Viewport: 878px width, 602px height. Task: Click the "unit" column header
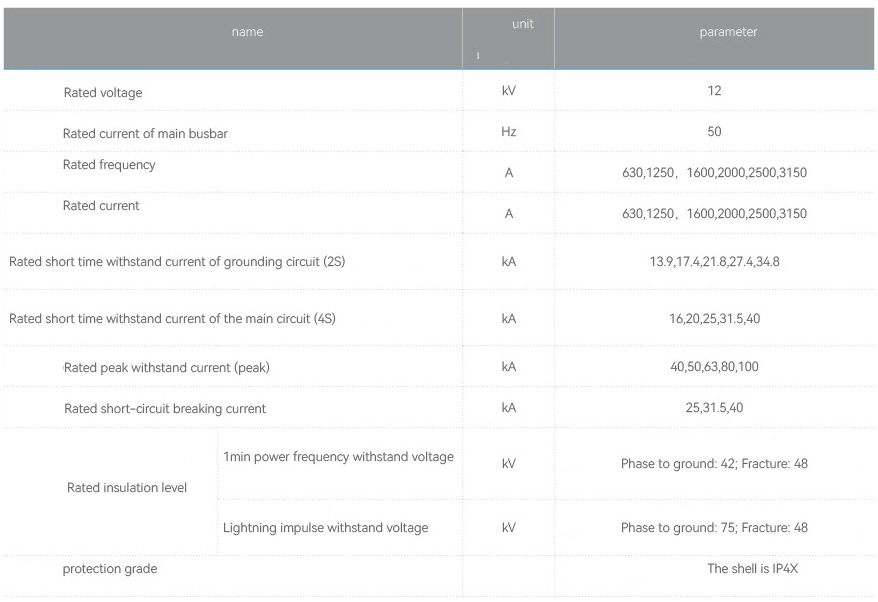coord(522,24)
